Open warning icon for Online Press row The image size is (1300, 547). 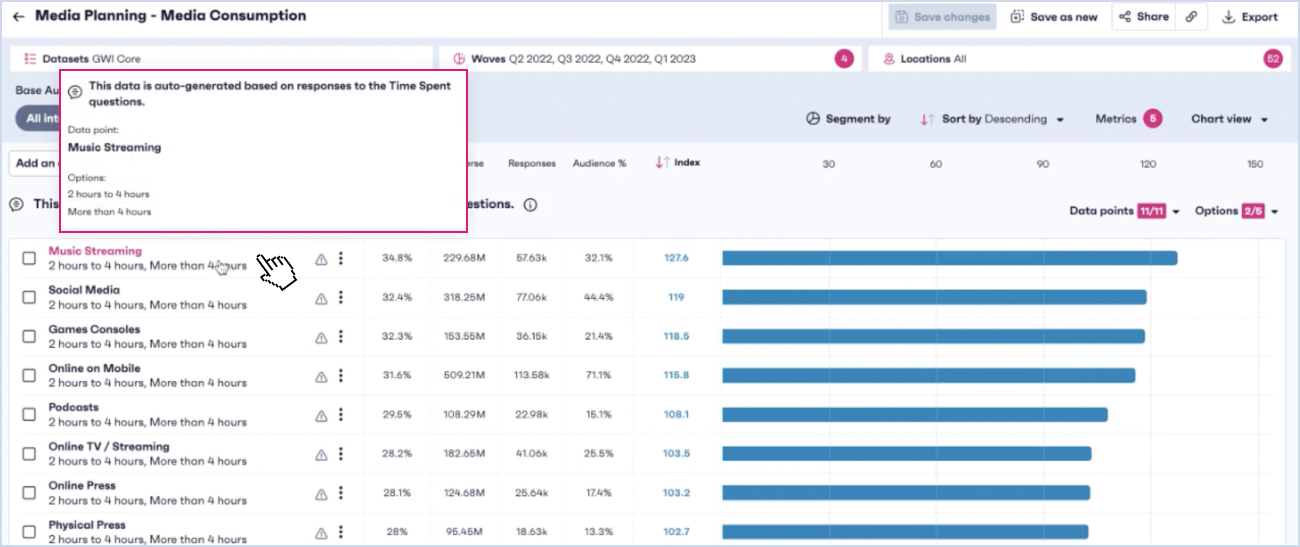pyautogui.click(x=321, y=493)
